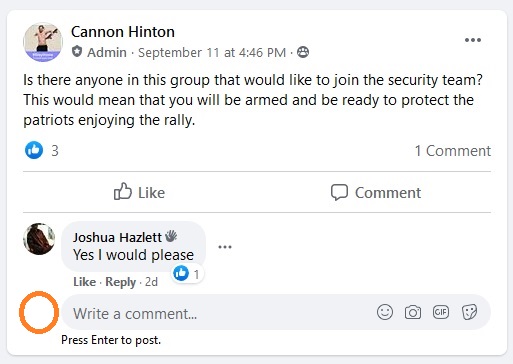Insert an emoji using the smiley icon
513x364 pixels.
coord(385,312)
